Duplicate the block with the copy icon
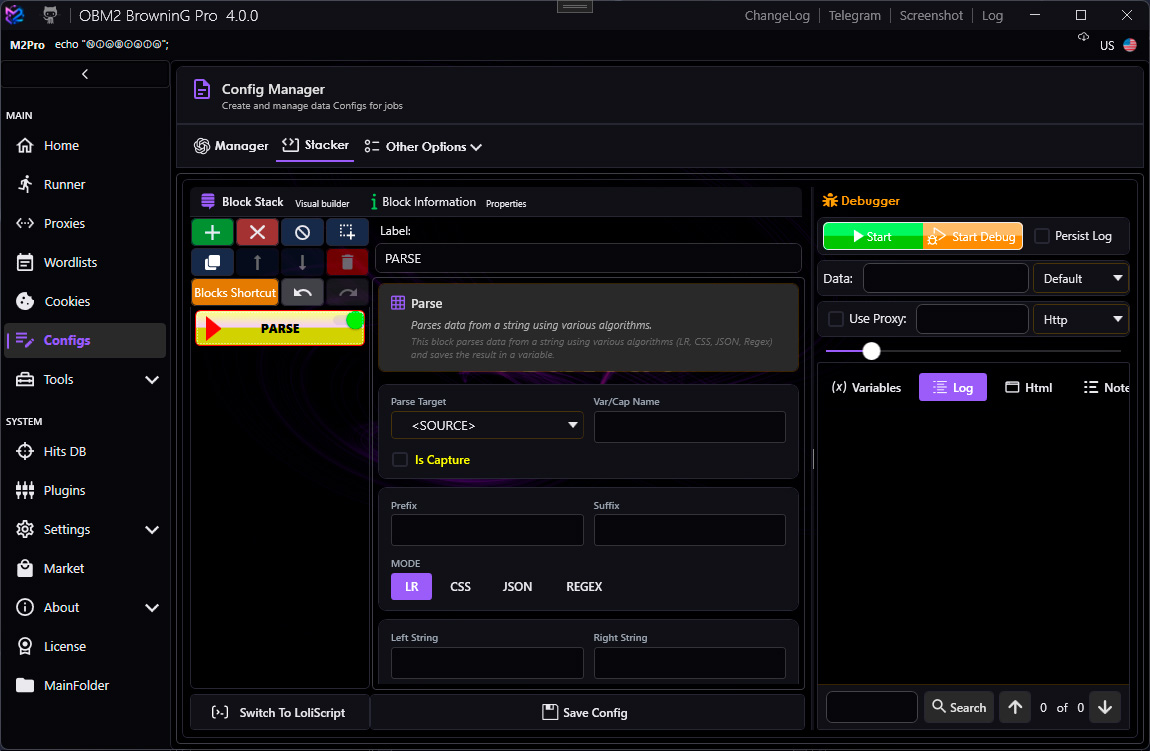 pos(213,262)
